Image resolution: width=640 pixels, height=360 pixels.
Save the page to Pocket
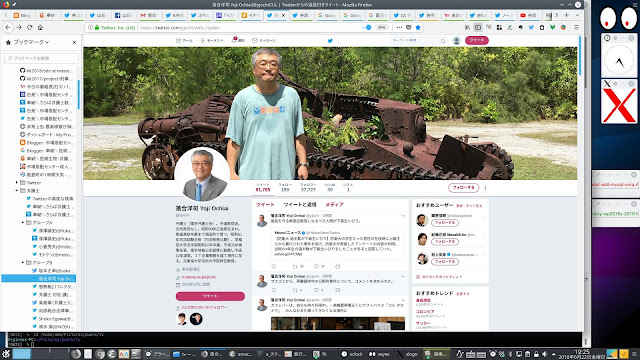coord(409,27)
